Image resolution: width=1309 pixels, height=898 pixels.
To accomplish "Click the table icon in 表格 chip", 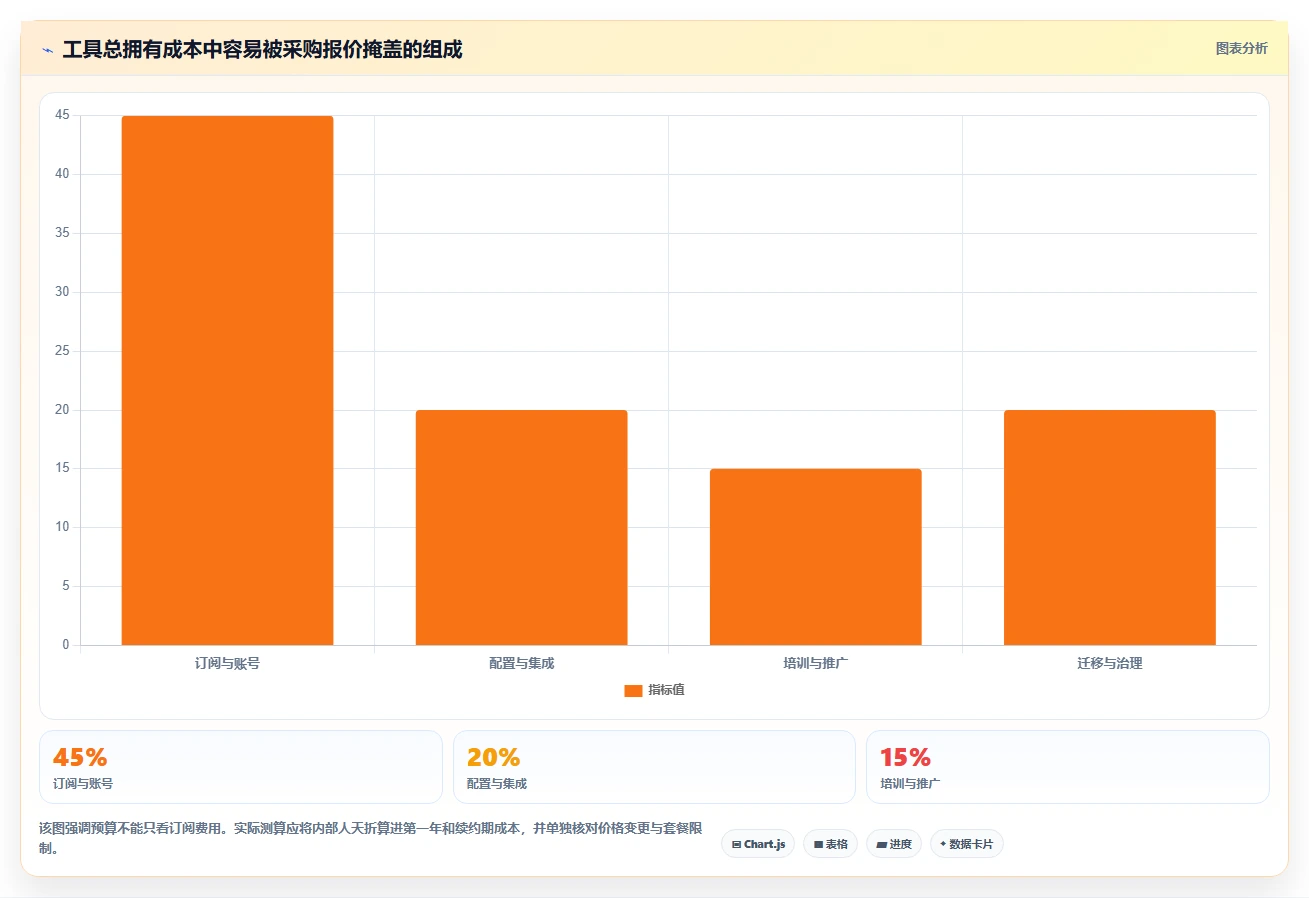I will click(x=818, y=845).
